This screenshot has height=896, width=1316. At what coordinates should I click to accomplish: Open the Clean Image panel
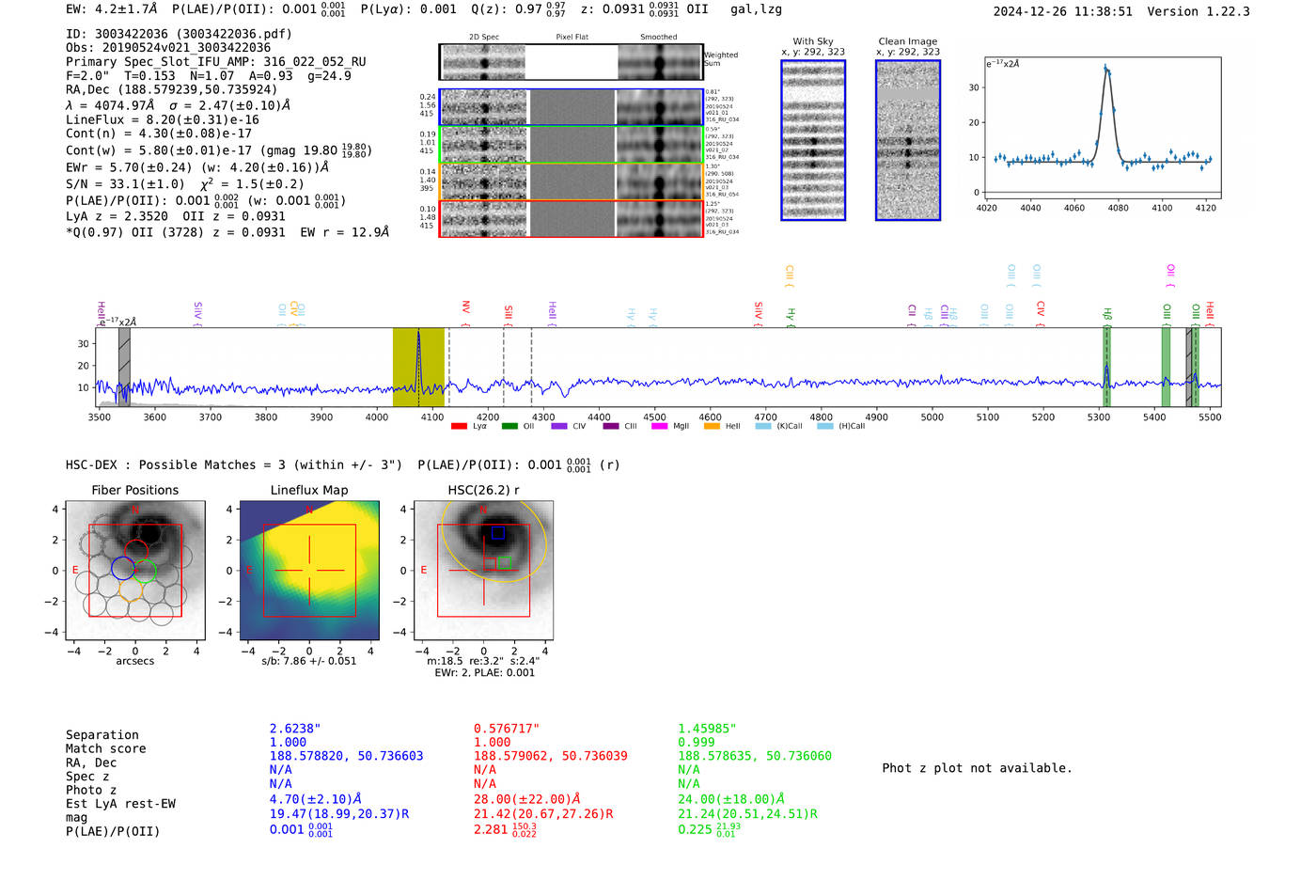(908, 140)
